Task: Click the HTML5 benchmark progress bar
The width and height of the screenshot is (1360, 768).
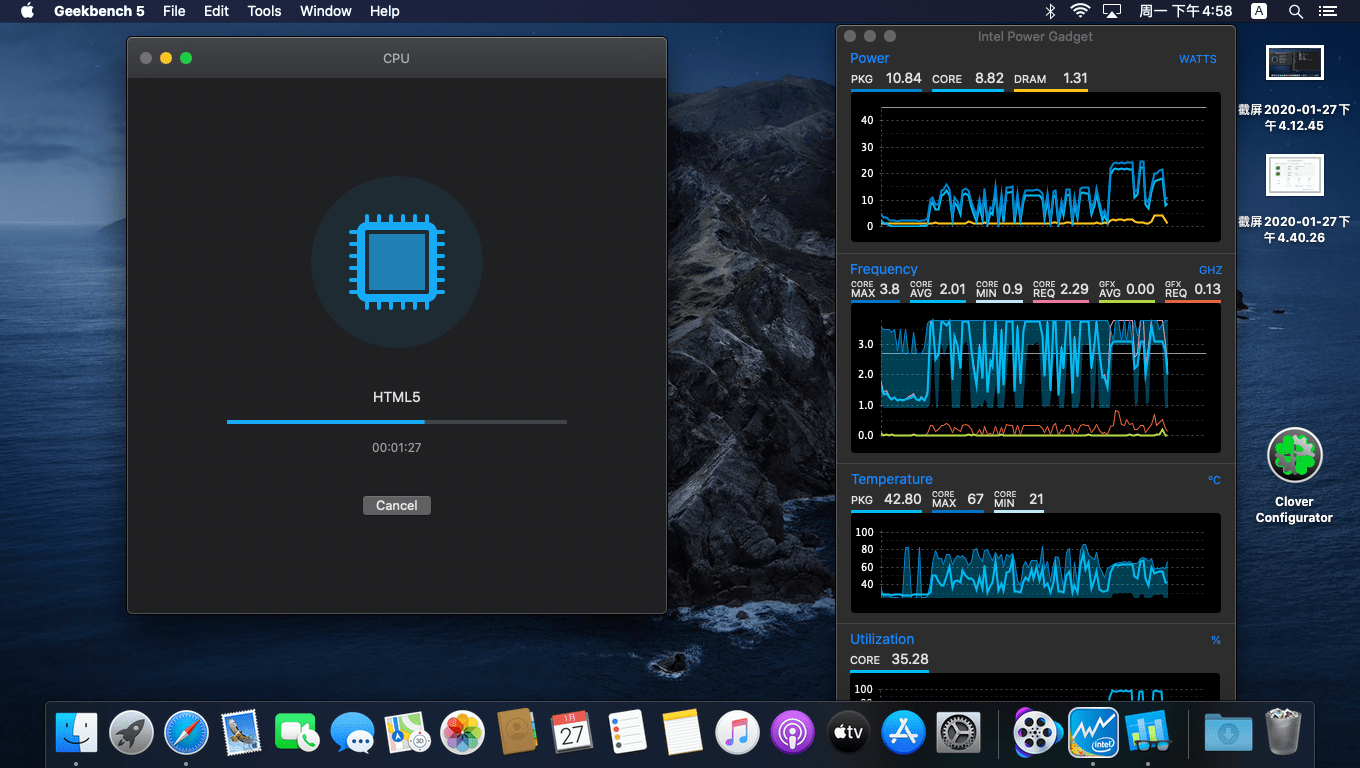Action: tap(396, 422)
